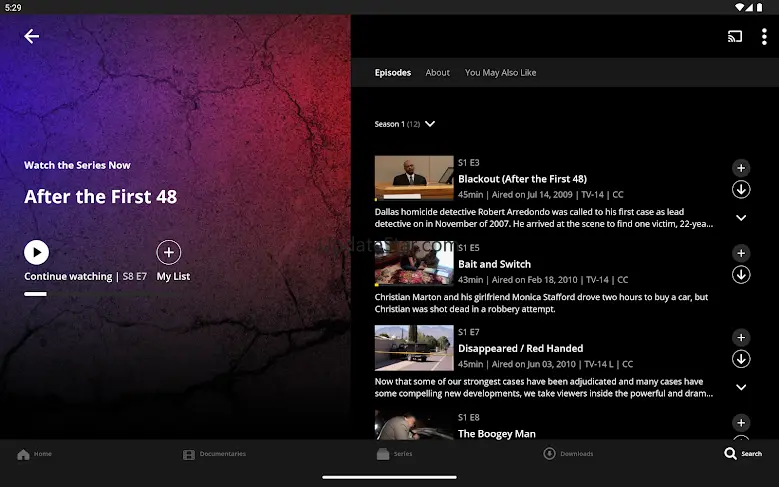Add the series to My List
779x487 pixels.
pos(169,253)
